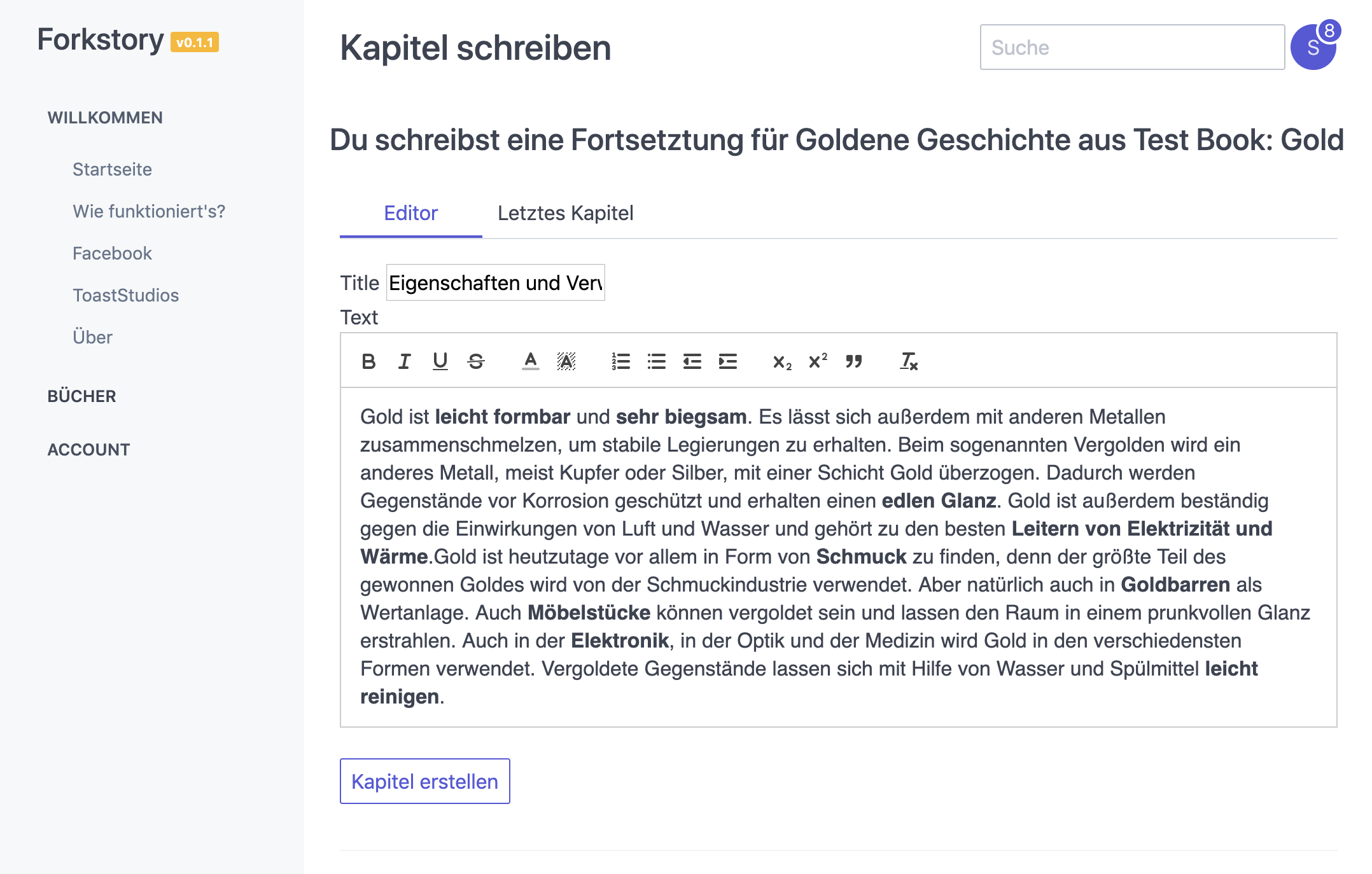This screenshot has height=874, width=1372.
Task: Apply superscript formatting
Action: click(818, 361)
